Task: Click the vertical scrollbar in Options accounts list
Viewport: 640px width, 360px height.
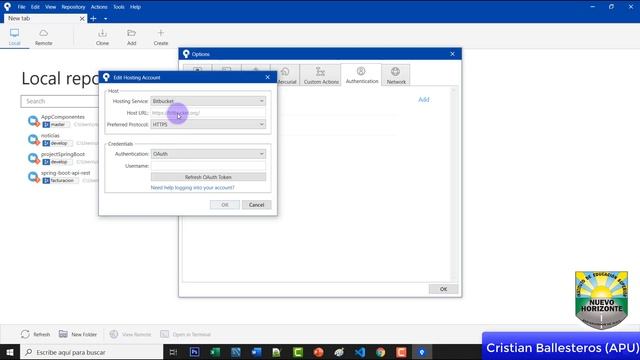Action: [x=453, y=184]
